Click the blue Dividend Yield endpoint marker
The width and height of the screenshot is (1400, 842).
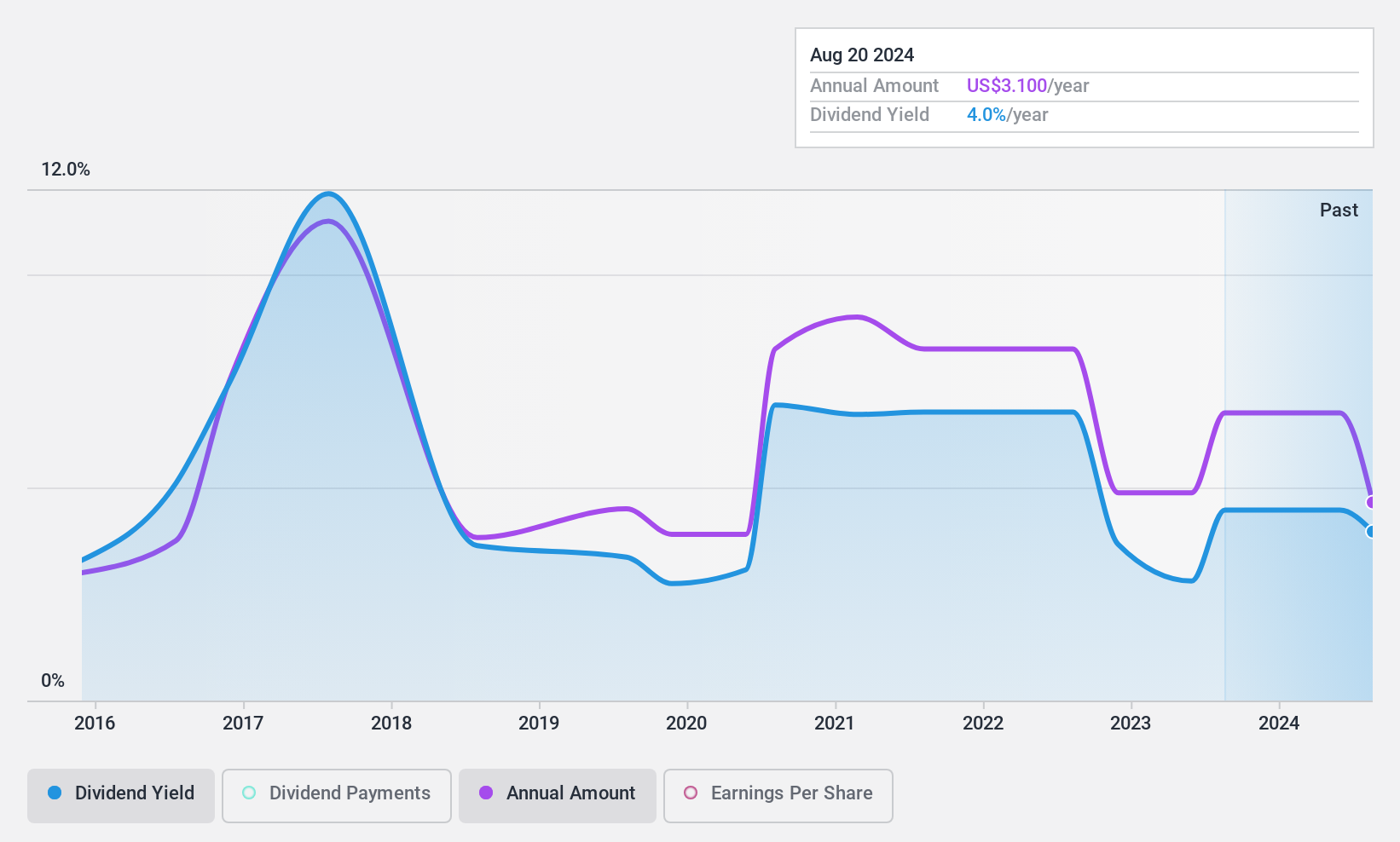pos(1371,532)
